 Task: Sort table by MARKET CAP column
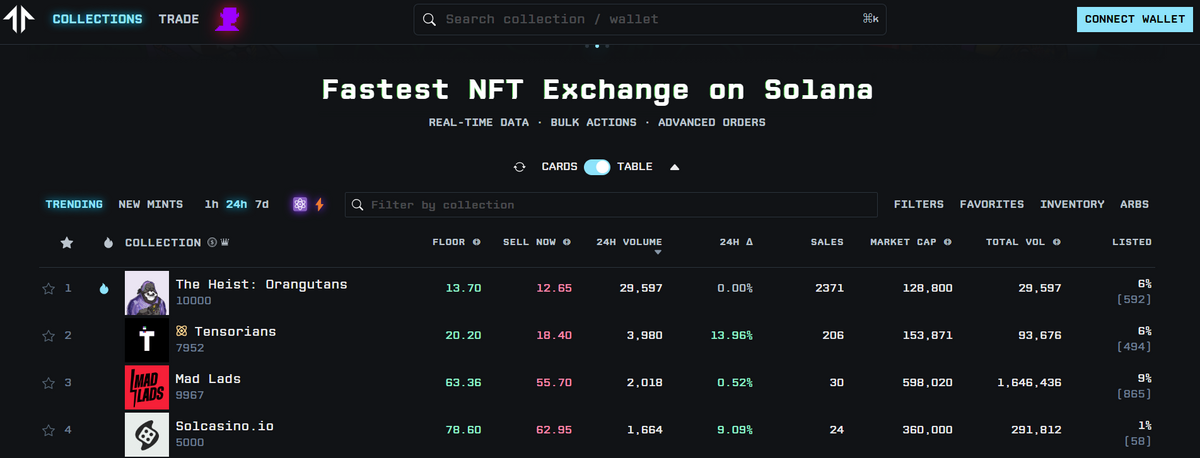(904, 242)
